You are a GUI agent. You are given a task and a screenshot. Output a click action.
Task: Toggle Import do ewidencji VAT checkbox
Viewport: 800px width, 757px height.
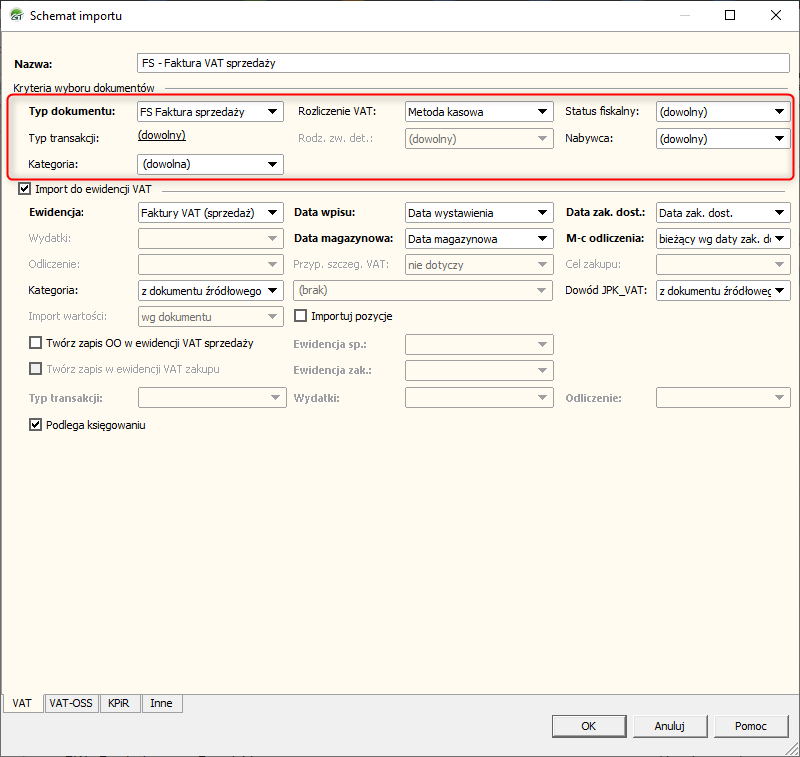[25, 188]
